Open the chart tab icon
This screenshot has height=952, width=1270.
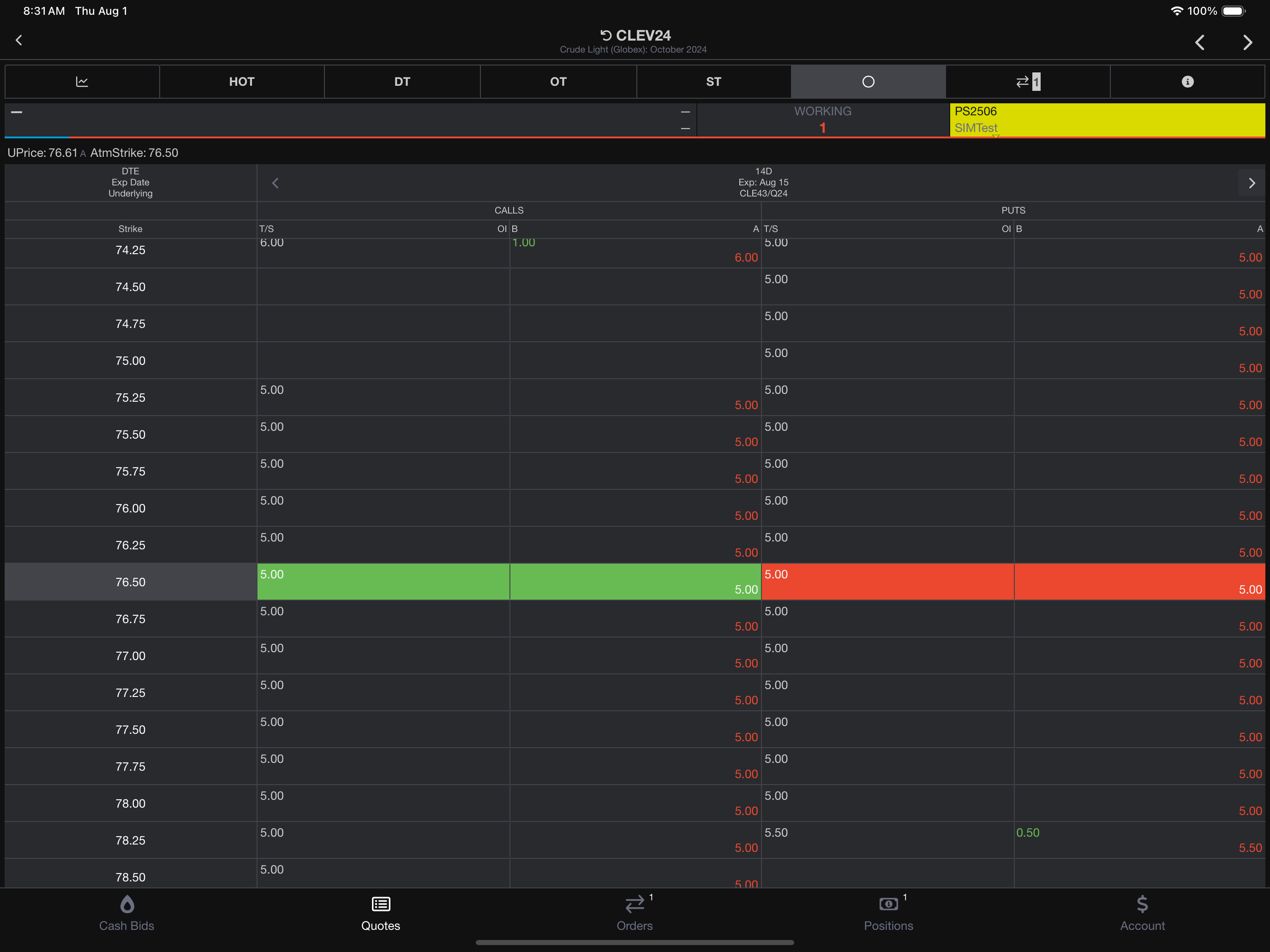[x=82, y=82]
